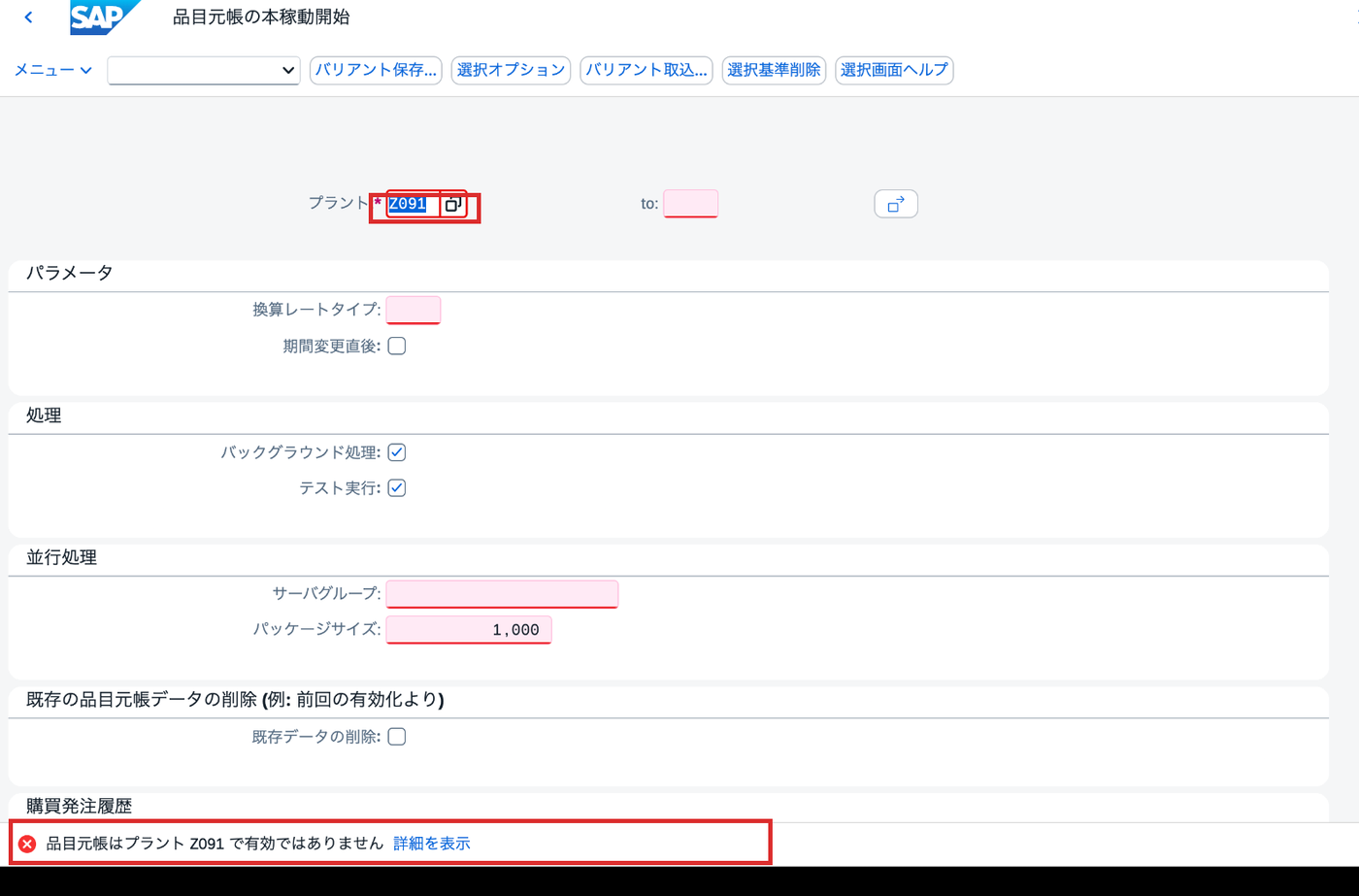Enable 既存データの削除 checkbox

point(397,737)
